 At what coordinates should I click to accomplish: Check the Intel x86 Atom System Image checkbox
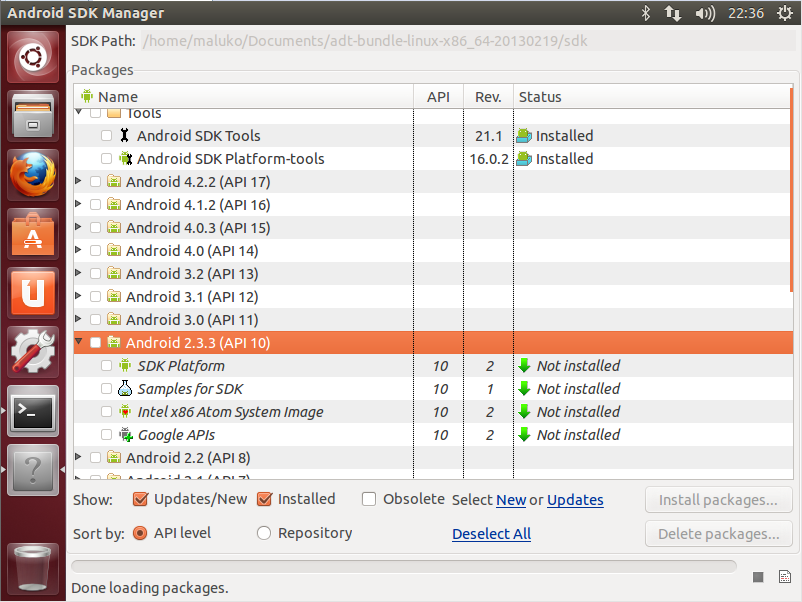(106, 412)
